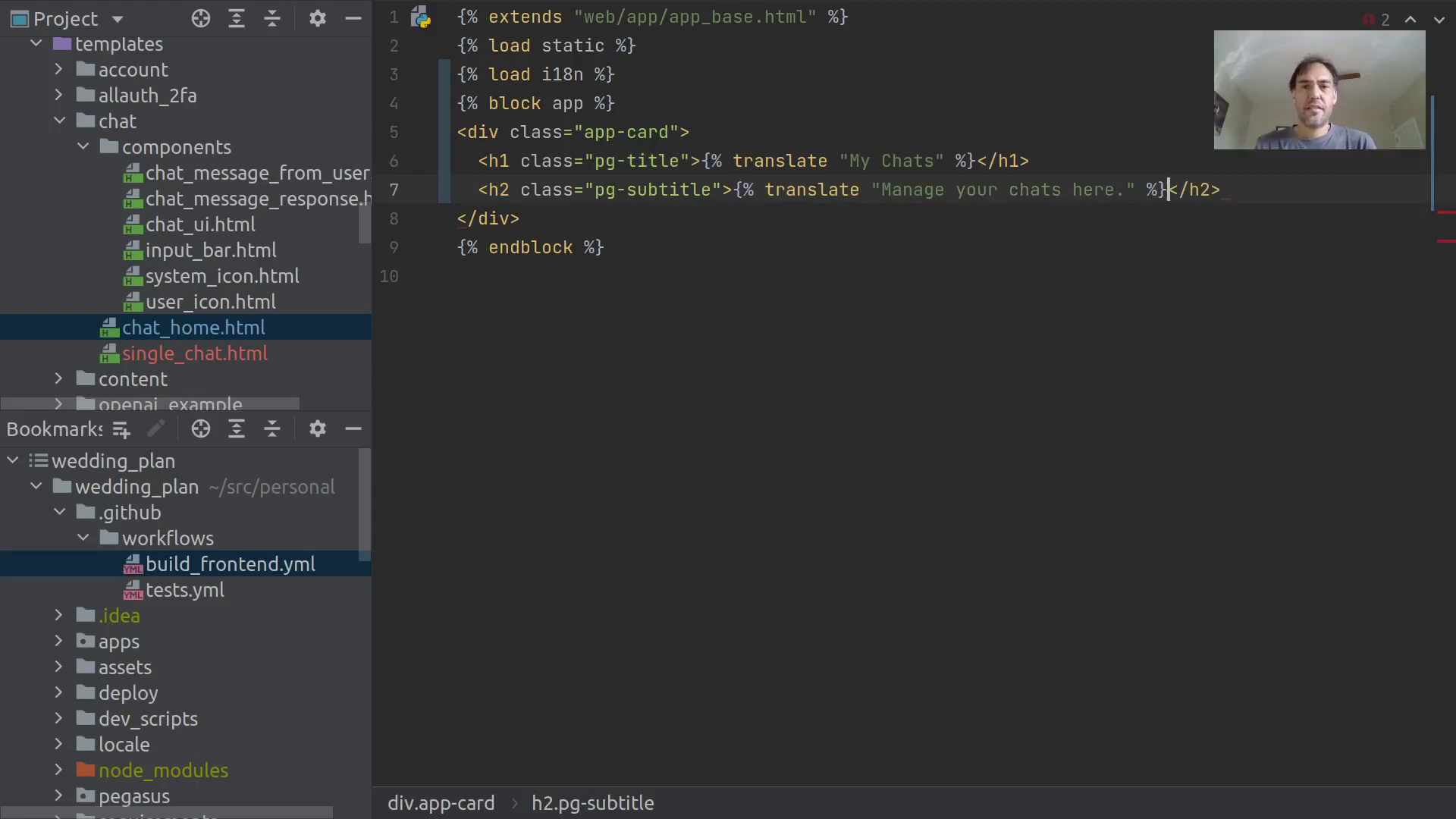1456x819 pixels.
Task: Select single_chat.html in project tree
Action: (x=194, y=354)
